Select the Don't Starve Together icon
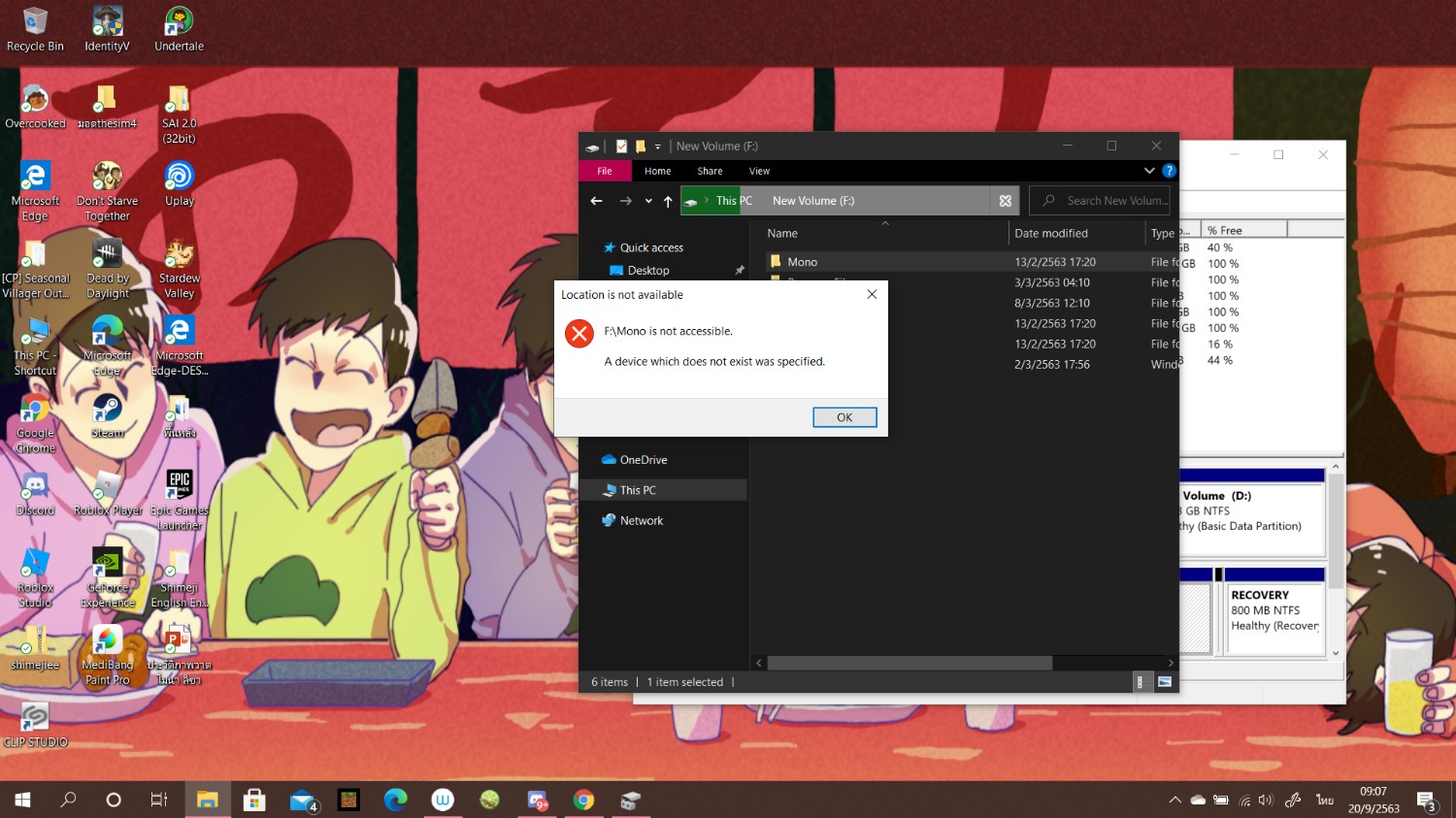Screen dimensions: 1456x818 coord(107,192)
